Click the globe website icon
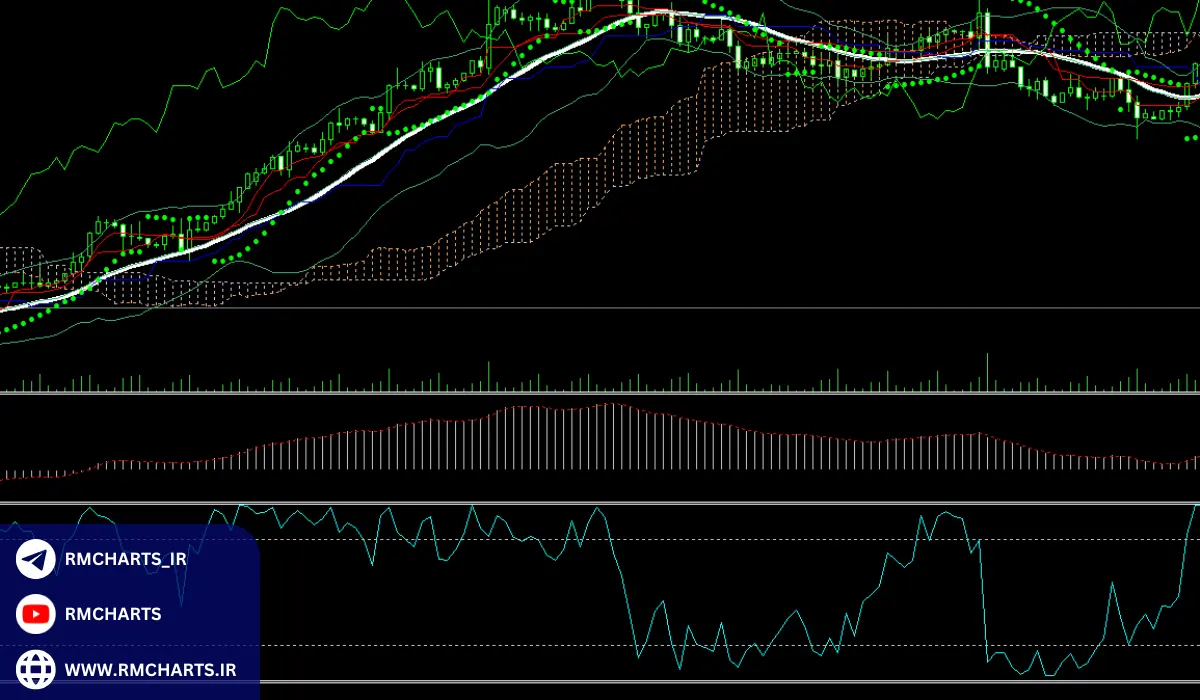Image resolution: width=1200 pixels, height=700 pixels. [x=36, y=668]
